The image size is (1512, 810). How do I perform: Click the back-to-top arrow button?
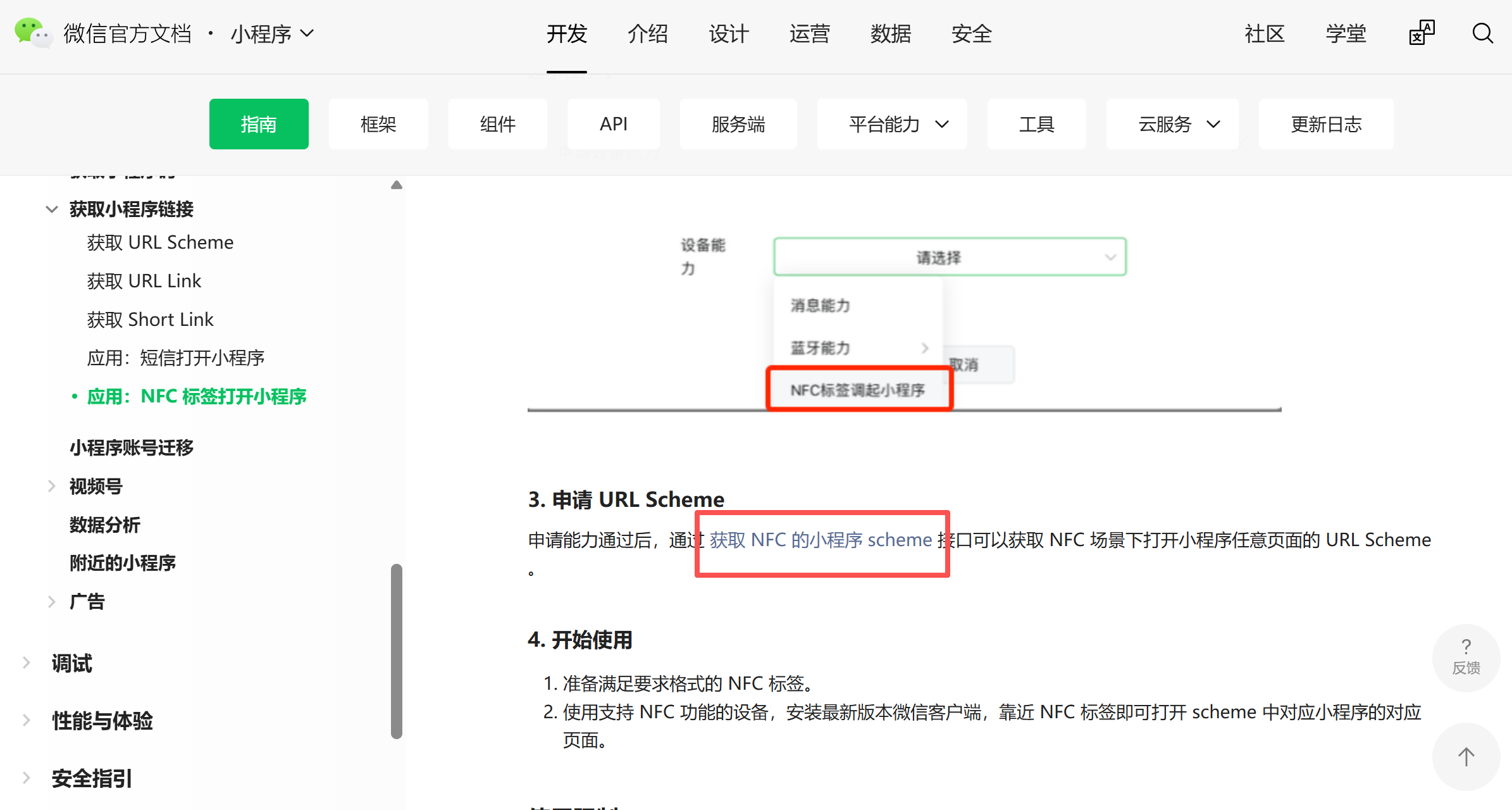tap(1466, 756)
